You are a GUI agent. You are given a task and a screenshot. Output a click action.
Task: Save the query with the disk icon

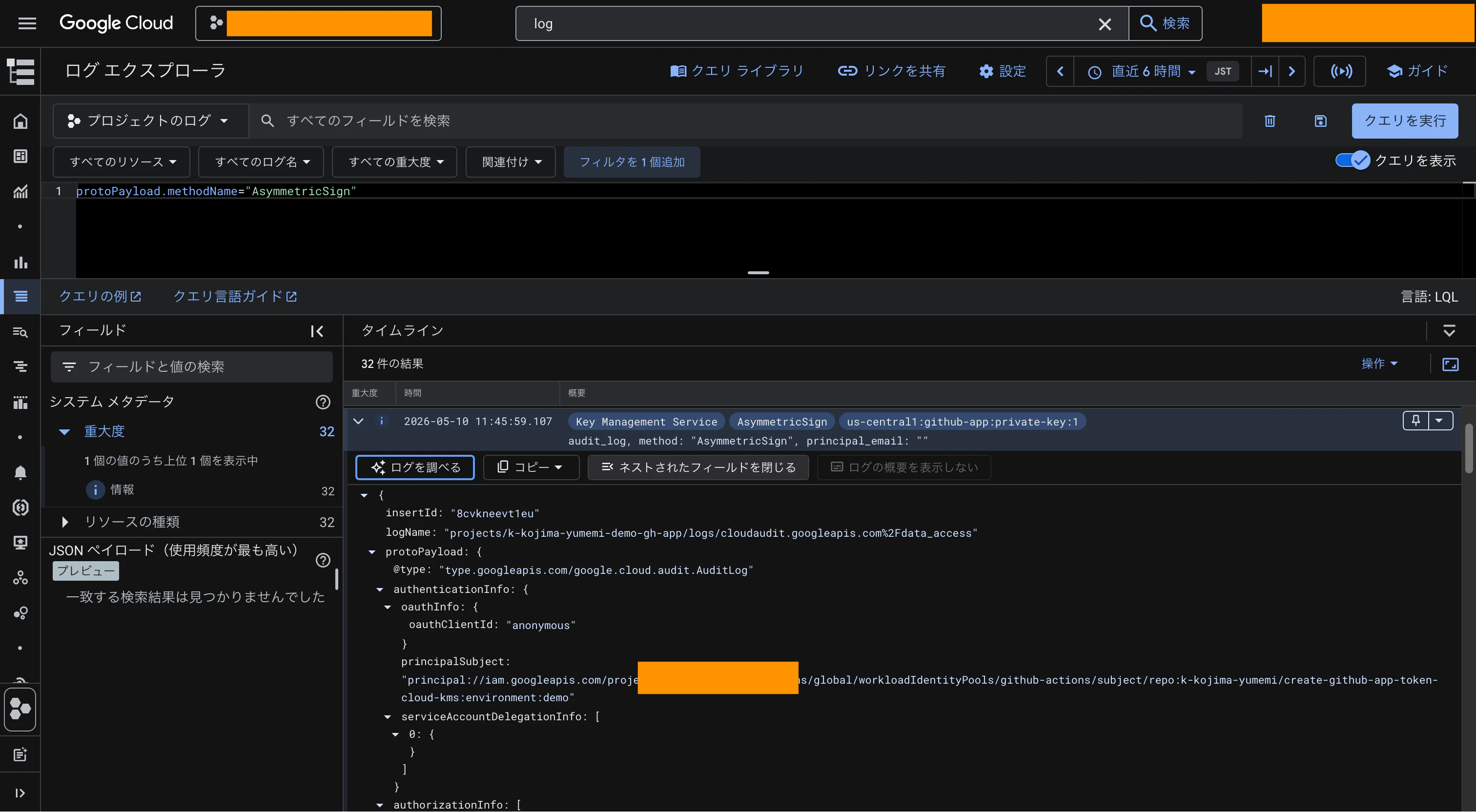click(1320, 121)
